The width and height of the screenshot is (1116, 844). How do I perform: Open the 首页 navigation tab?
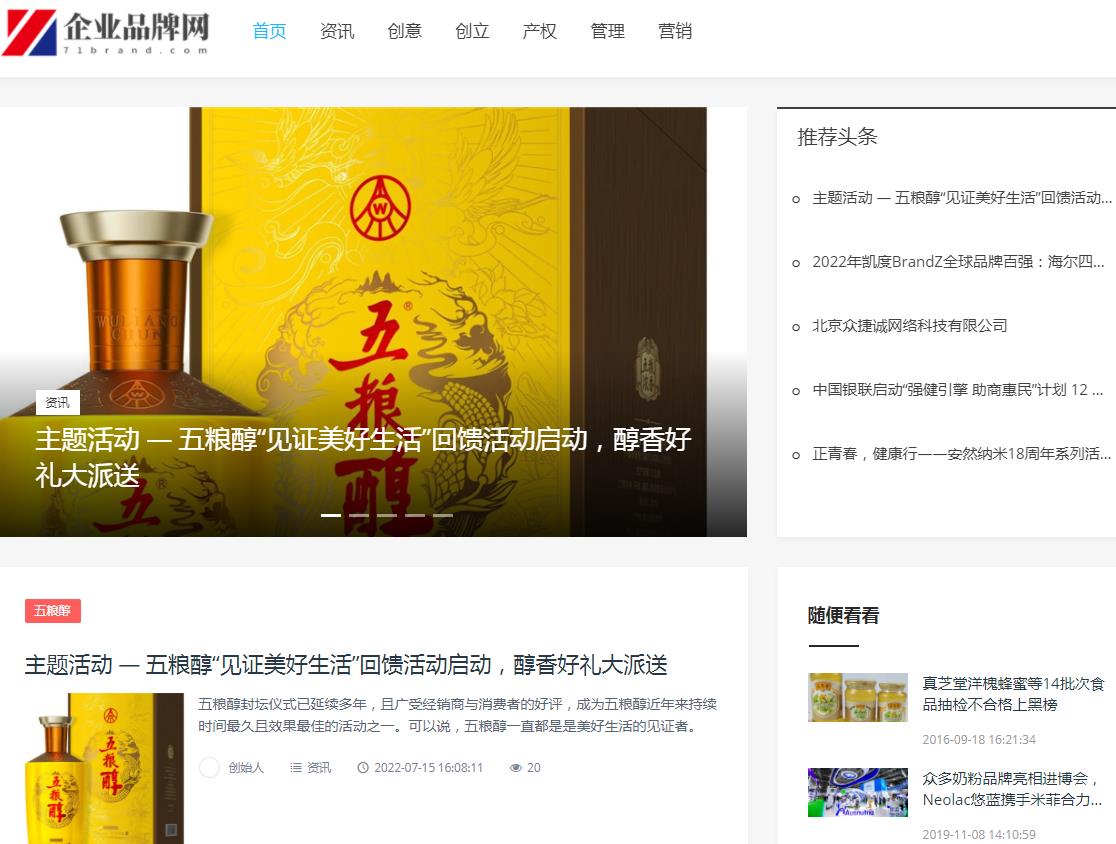[269, 31]
